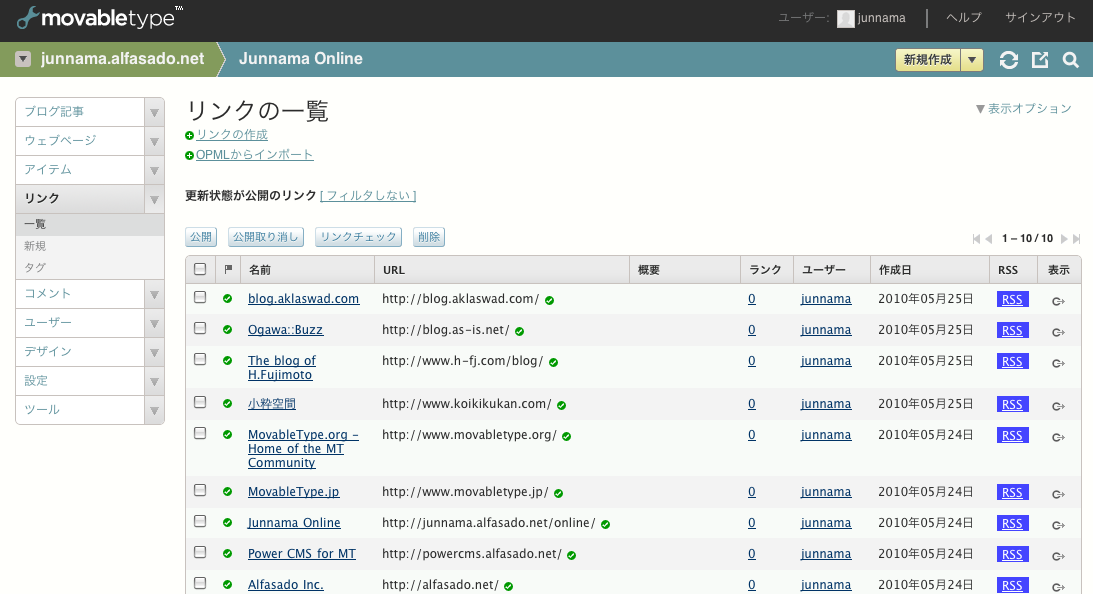This screenshot has height=594, width=1093.
Task: Click the view icon in blog.aklaswad.com row
Action: click(x=1058, y=301)
